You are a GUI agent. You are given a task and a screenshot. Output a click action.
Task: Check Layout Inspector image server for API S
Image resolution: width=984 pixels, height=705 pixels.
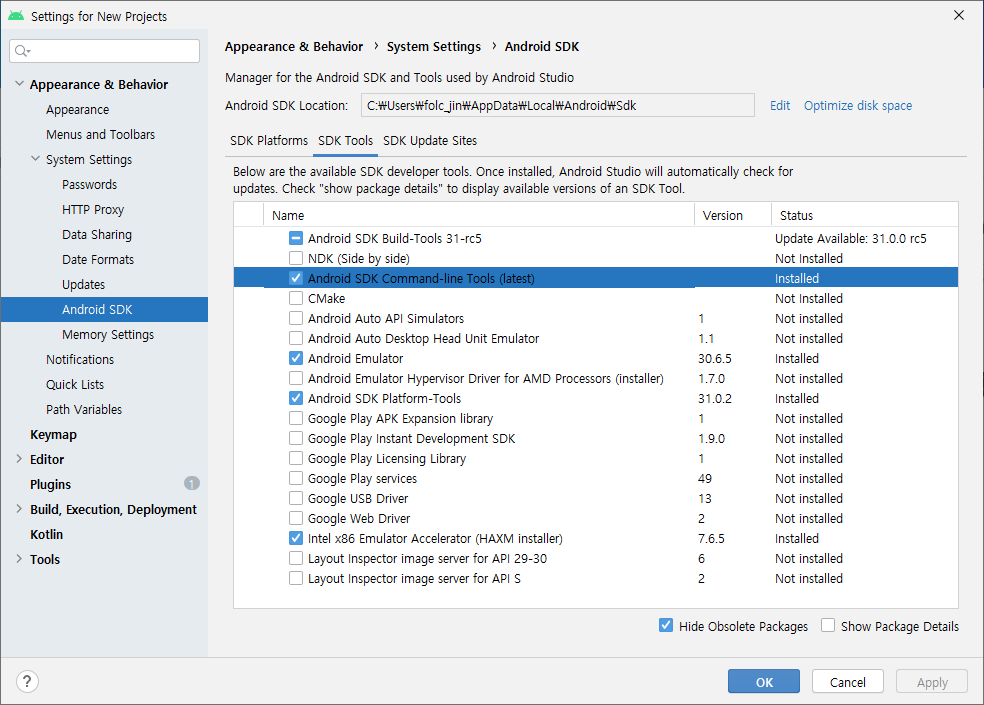pyautogui.click(x=296, y=578)
